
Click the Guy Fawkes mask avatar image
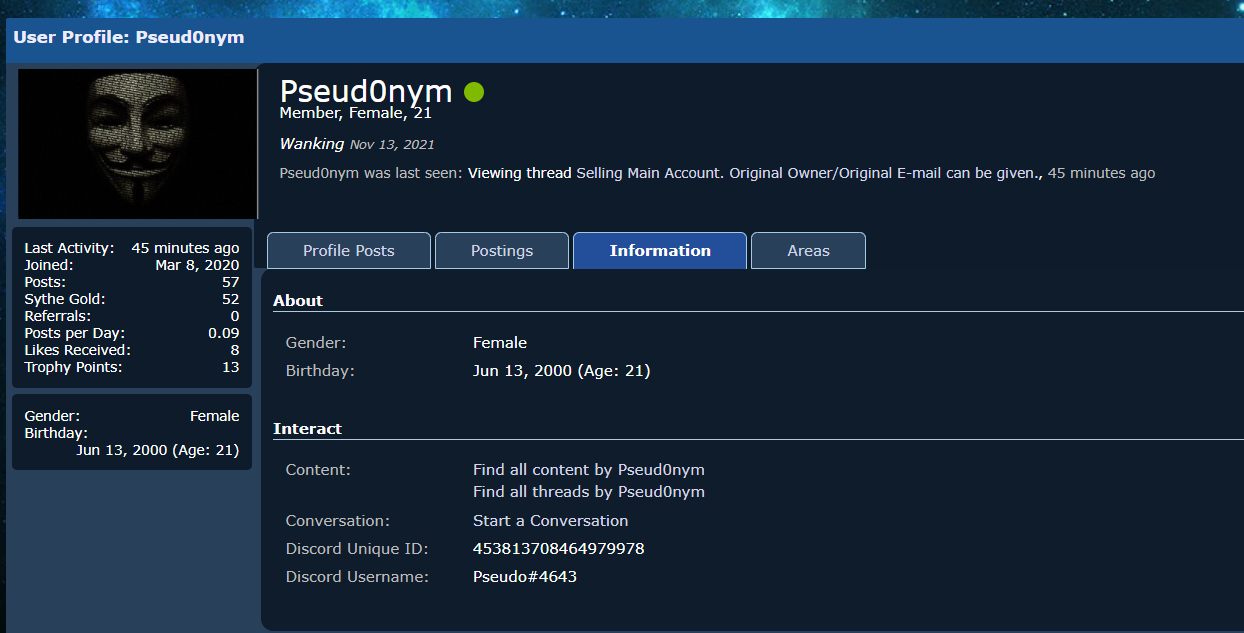[x=138, y=144]
